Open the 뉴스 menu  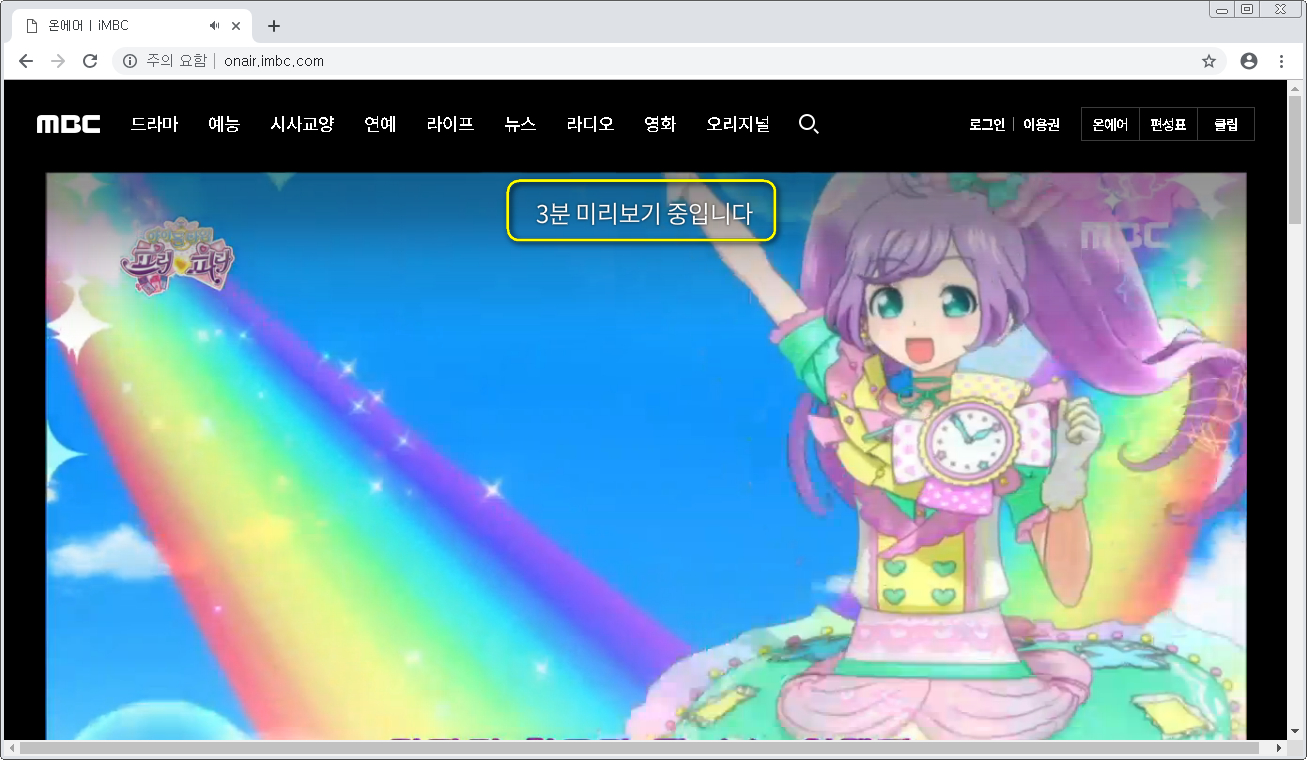tap(520, 124)
